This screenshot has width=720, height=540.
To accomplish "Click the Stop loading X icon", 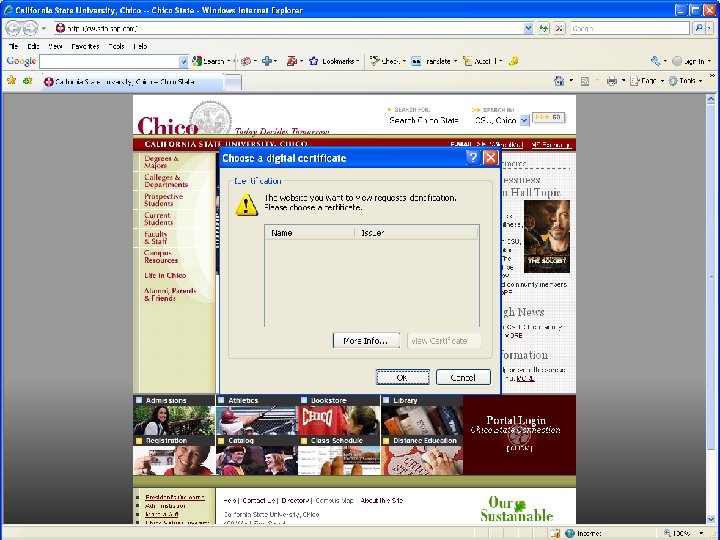I will click(x=559, y=28).
